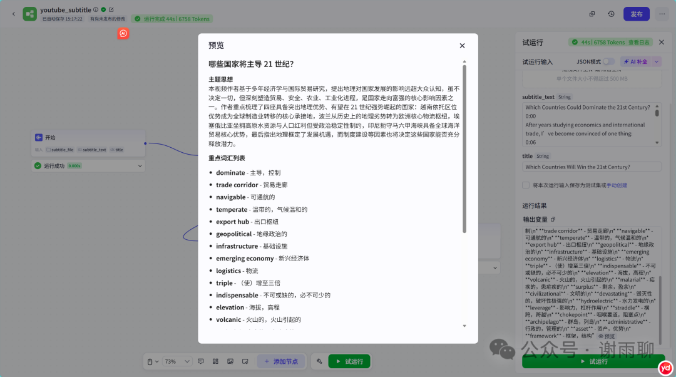Go back using the top-left arrow
The image size is (677, 378).
pos(13,14)
